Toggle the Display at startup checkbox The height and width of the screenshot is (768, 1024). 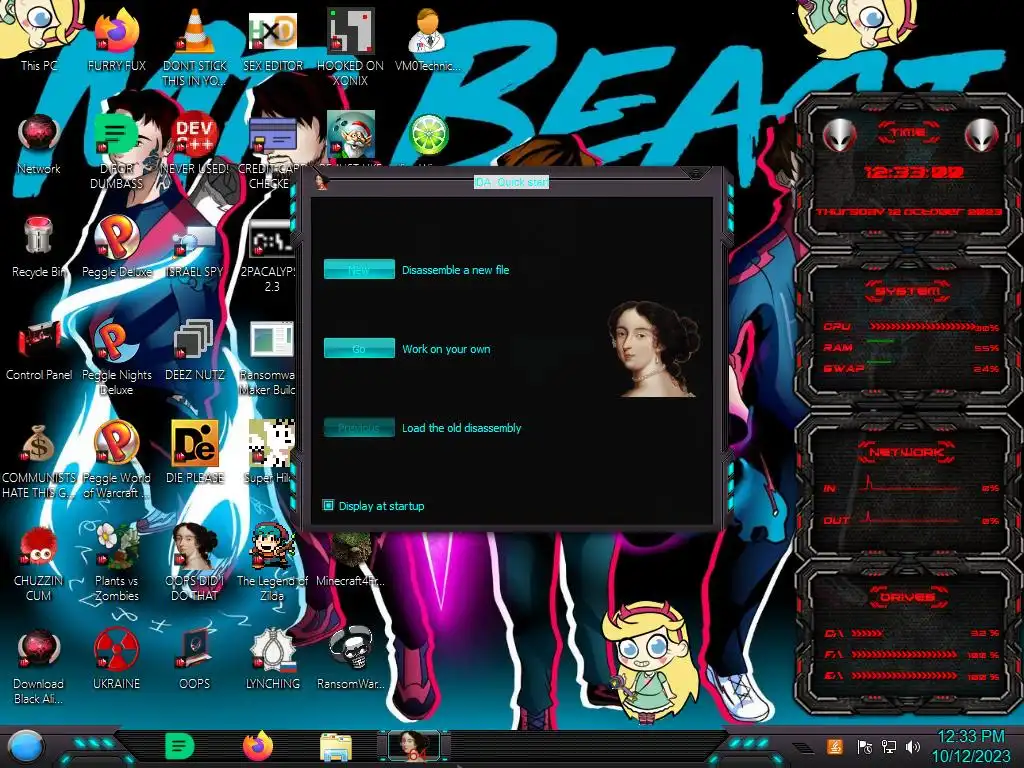coord(328,505)
